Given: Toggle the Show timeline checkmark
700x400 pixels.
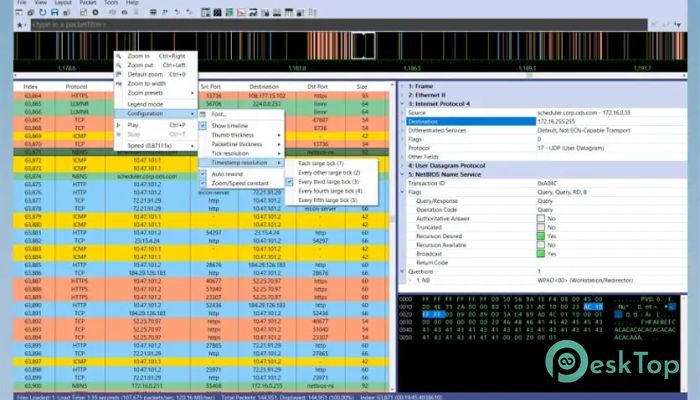Looking at the screenshot, I should (203, 126).
